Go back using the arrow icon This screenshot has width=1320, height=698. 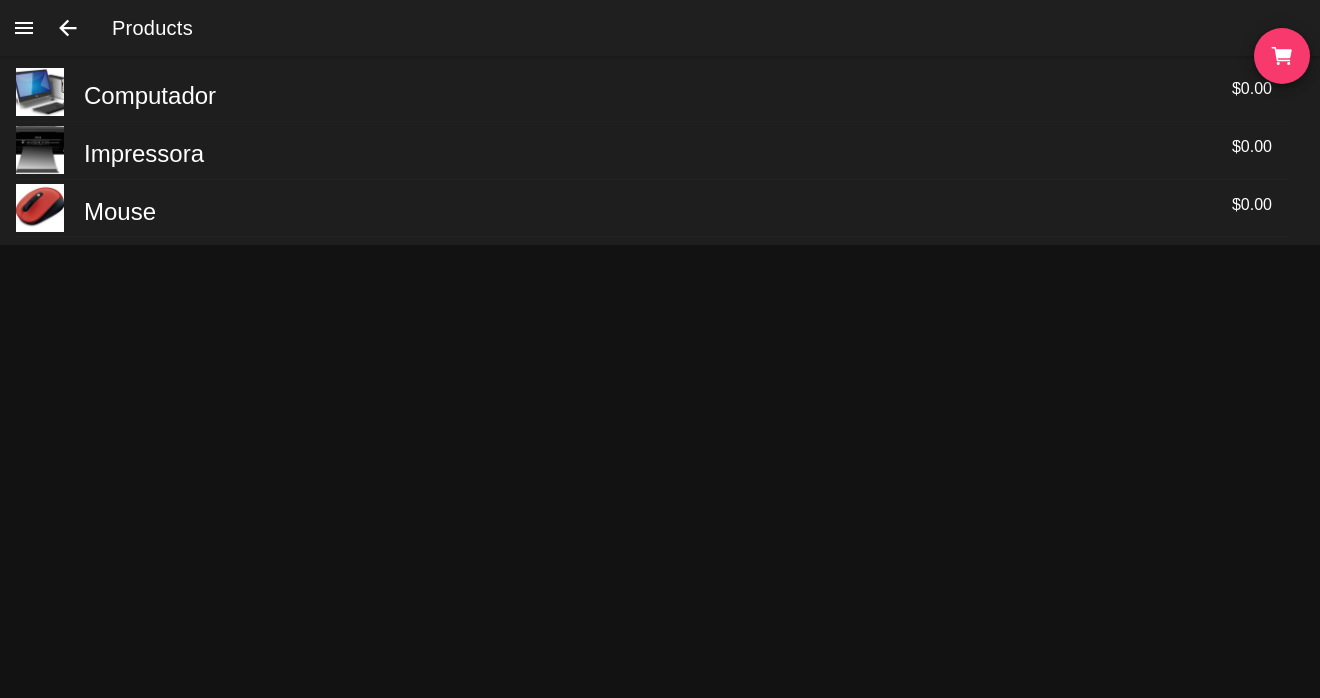(68, 28)
